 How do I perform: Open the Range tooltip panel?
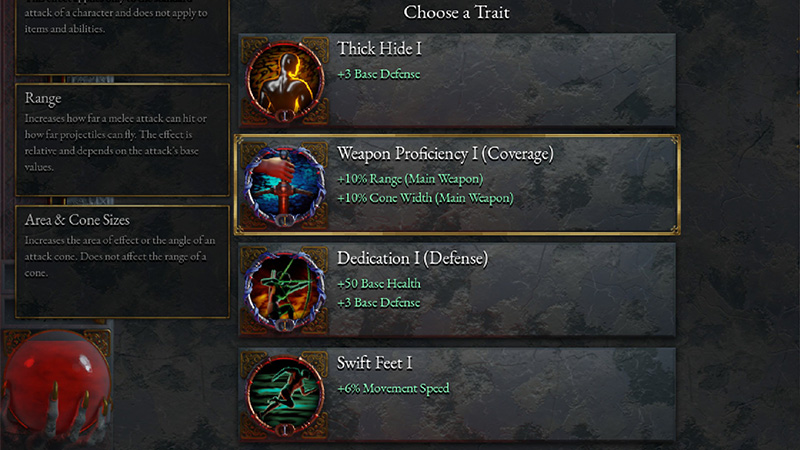(x=122, y=139)
